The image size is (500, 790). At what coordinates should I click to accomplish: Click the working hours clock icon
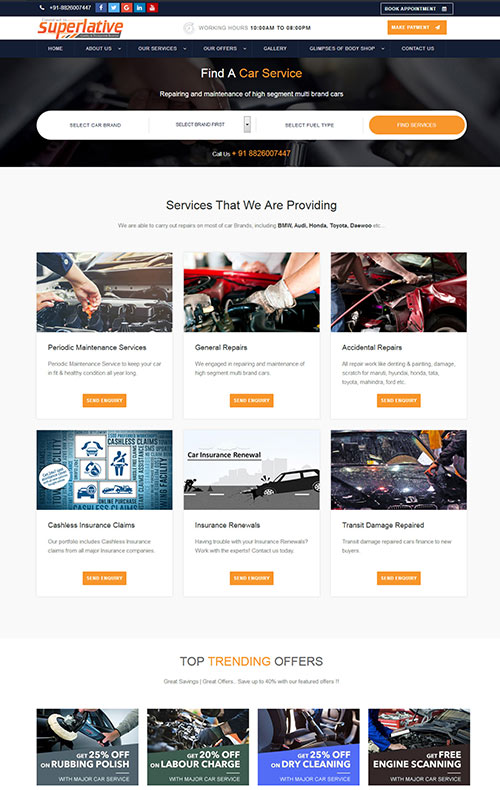[189, 28]
